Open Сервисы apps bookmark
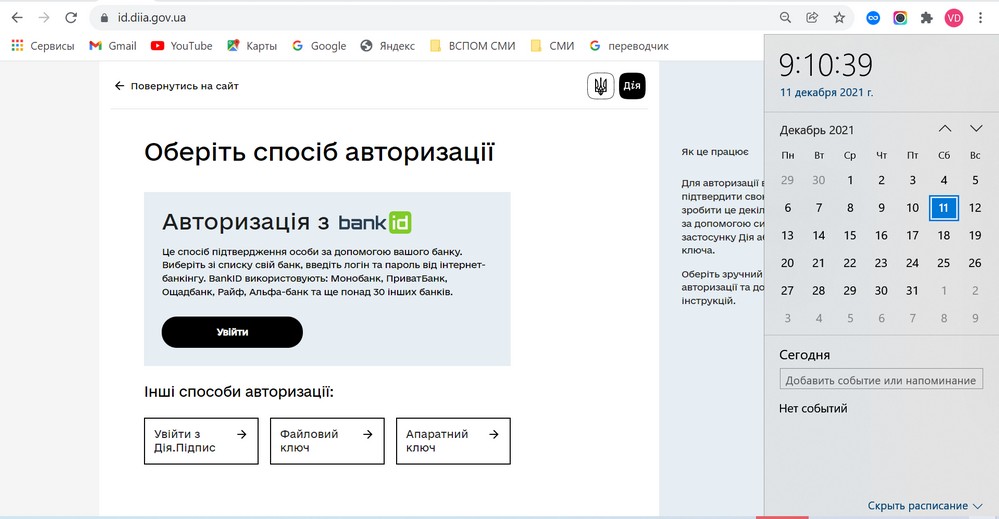 coord(43,46)
